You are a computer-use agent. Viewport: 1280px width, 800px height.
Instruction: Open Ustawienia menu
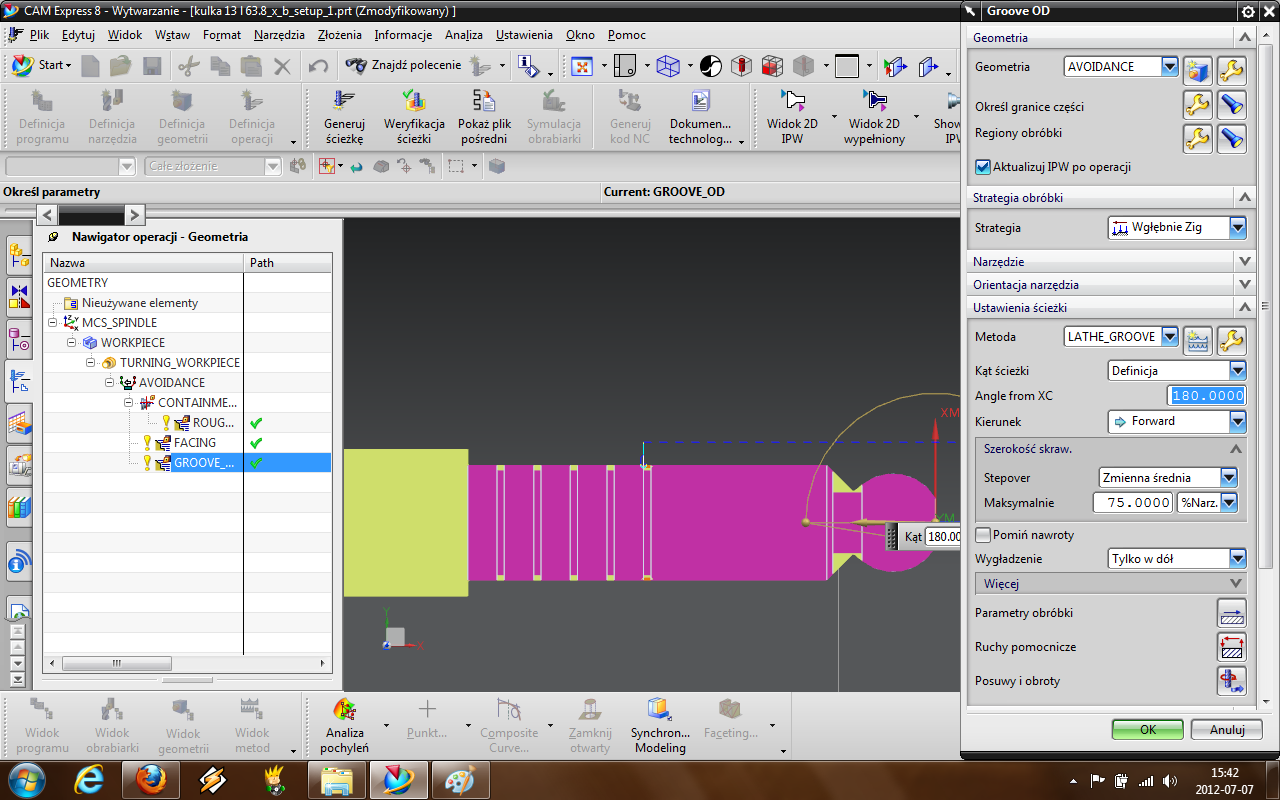(x=524, y=35)
